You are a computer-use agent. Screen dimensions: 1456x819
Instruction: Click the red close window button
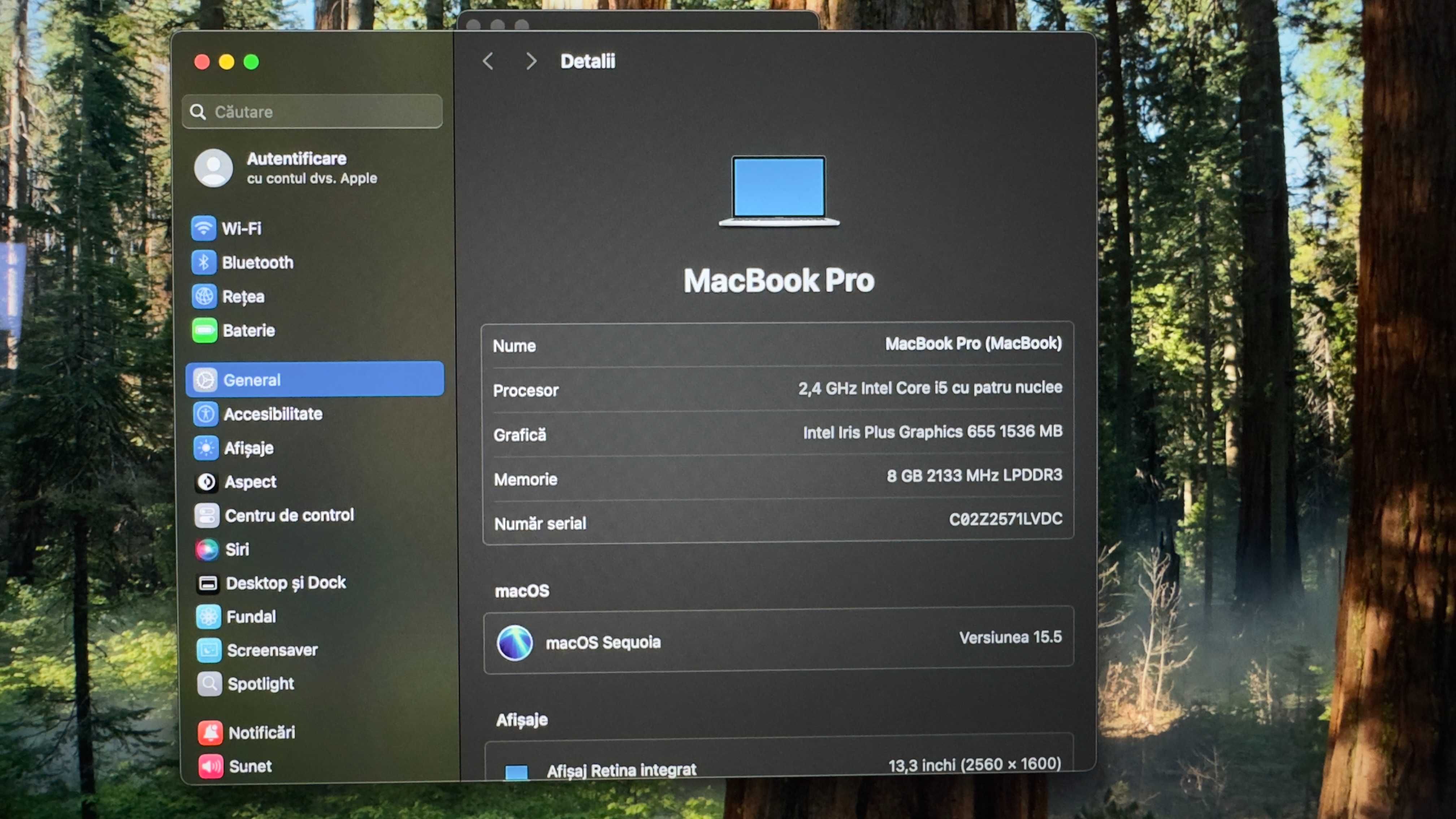pyautogui.click(x=202, y=62)
